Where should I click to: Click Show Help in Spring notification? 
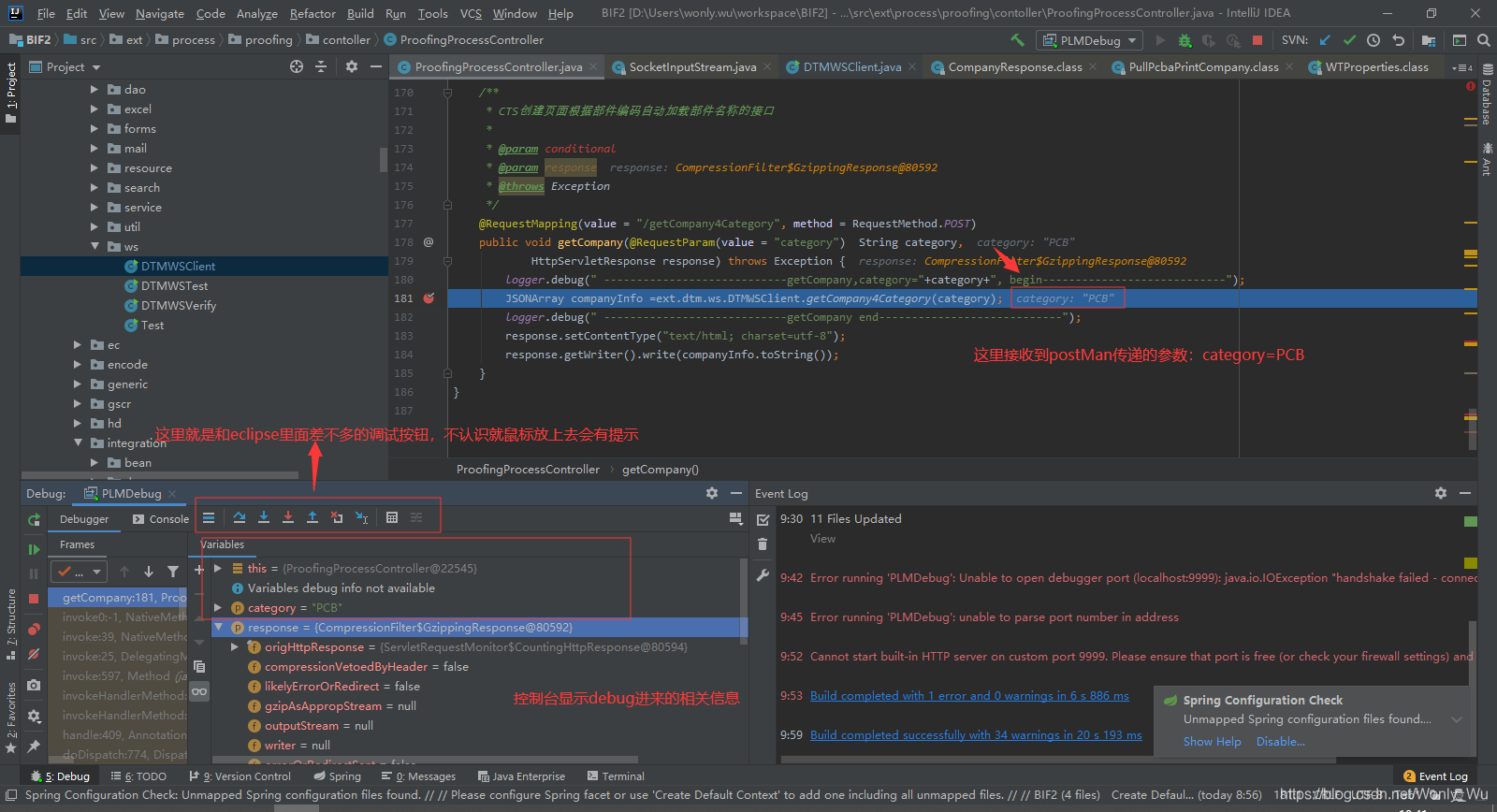tap(1212, 742)
